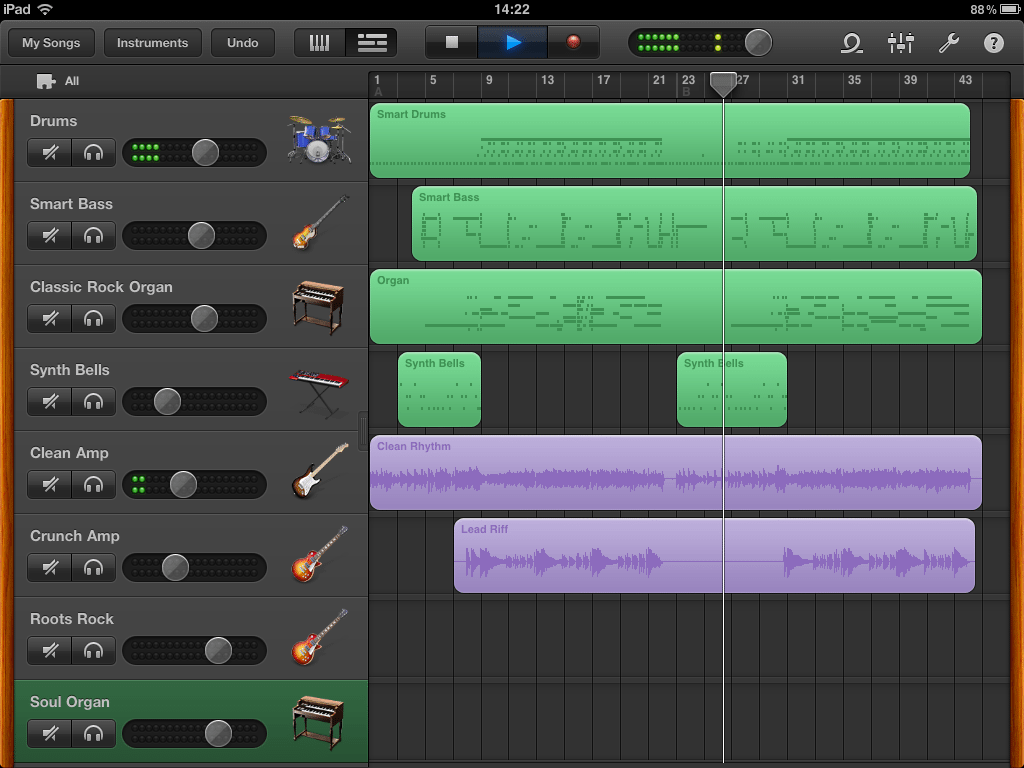Click the playhead marker on the ruler

[x=723, y=84]
